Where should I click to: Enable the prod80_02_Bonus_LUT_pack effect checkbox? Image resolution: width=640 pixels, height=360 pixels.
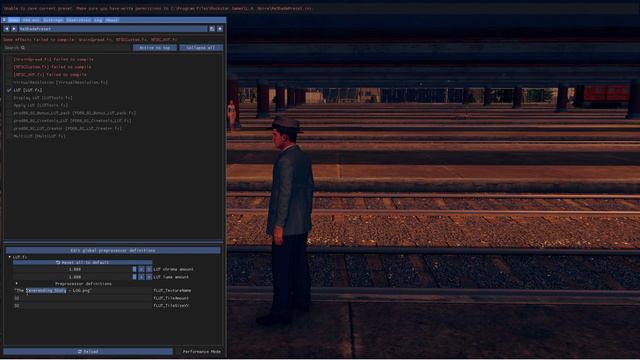tap(9, 113)
